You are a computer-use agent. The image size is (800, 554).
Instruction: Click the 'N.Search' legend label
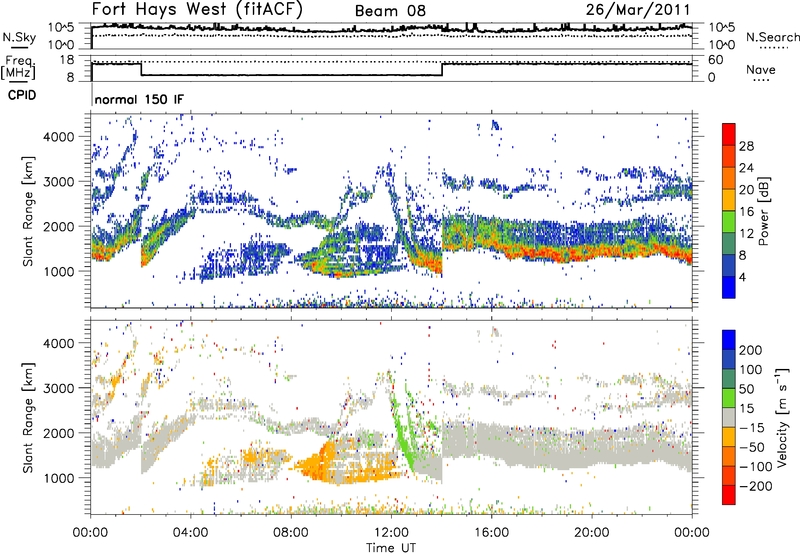coord(772,37)
